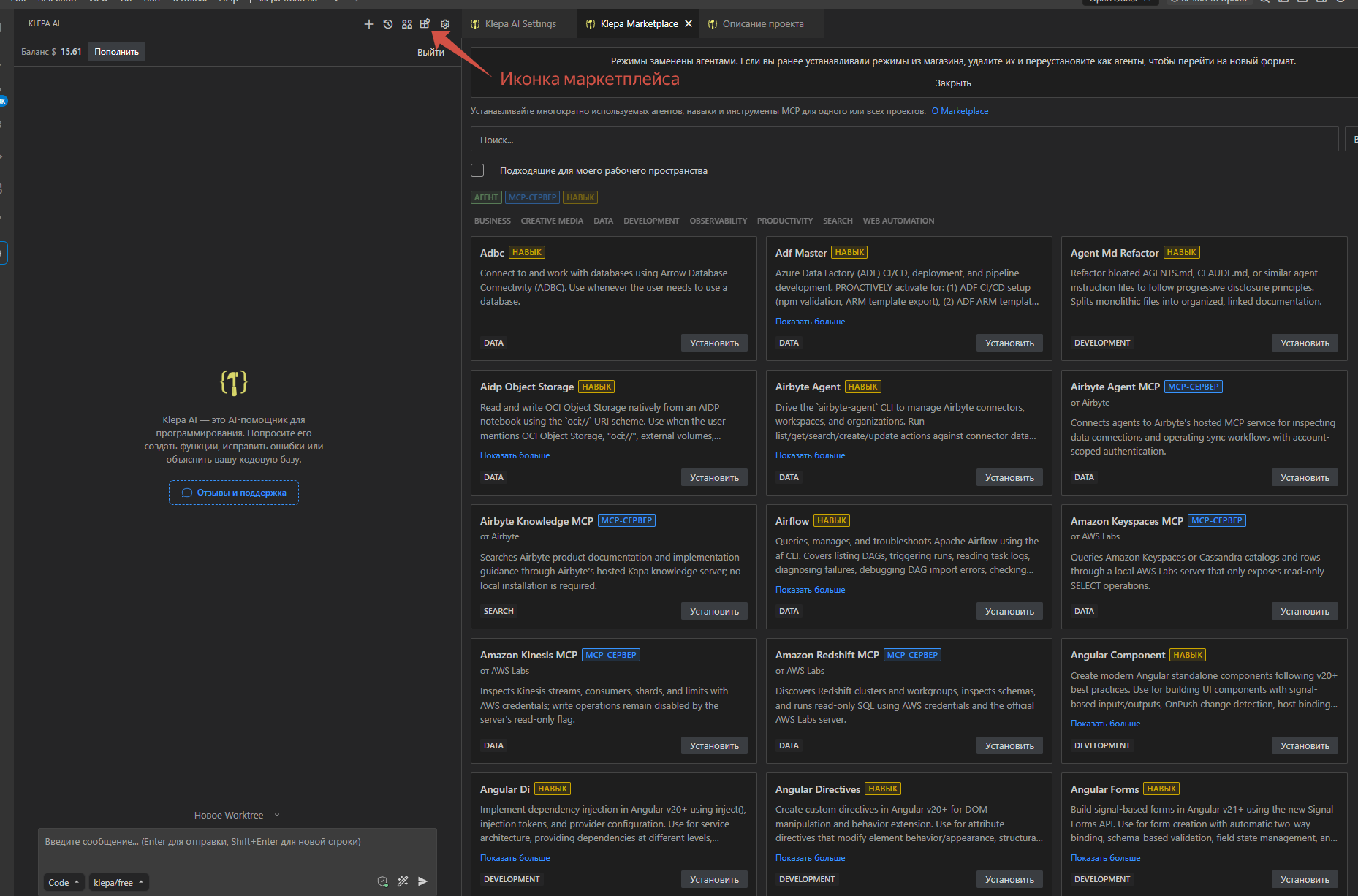Viewport: 1358px width, 896px height.
Task: Install the Airbyte Knowledge MCP server
Action: [714, 611]
